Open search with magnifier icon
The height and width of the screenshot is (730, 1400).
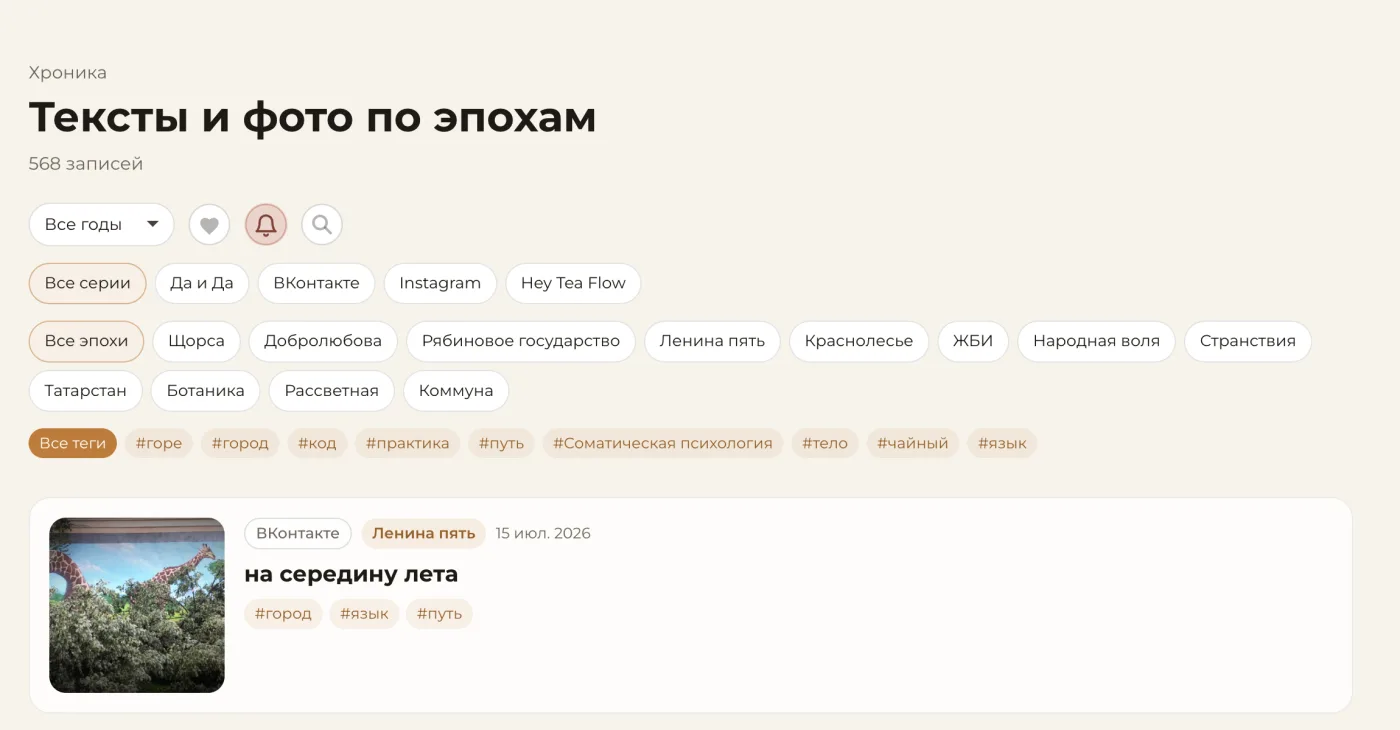(x=322, y=225)
